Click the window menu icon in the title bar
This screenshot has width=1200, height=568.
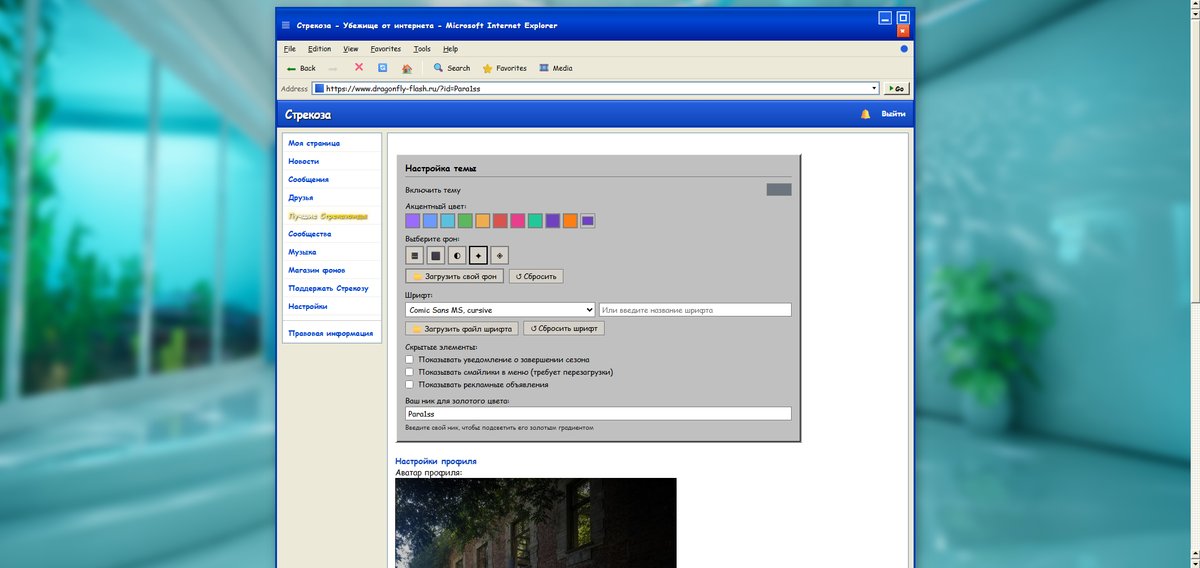[286, 25]
